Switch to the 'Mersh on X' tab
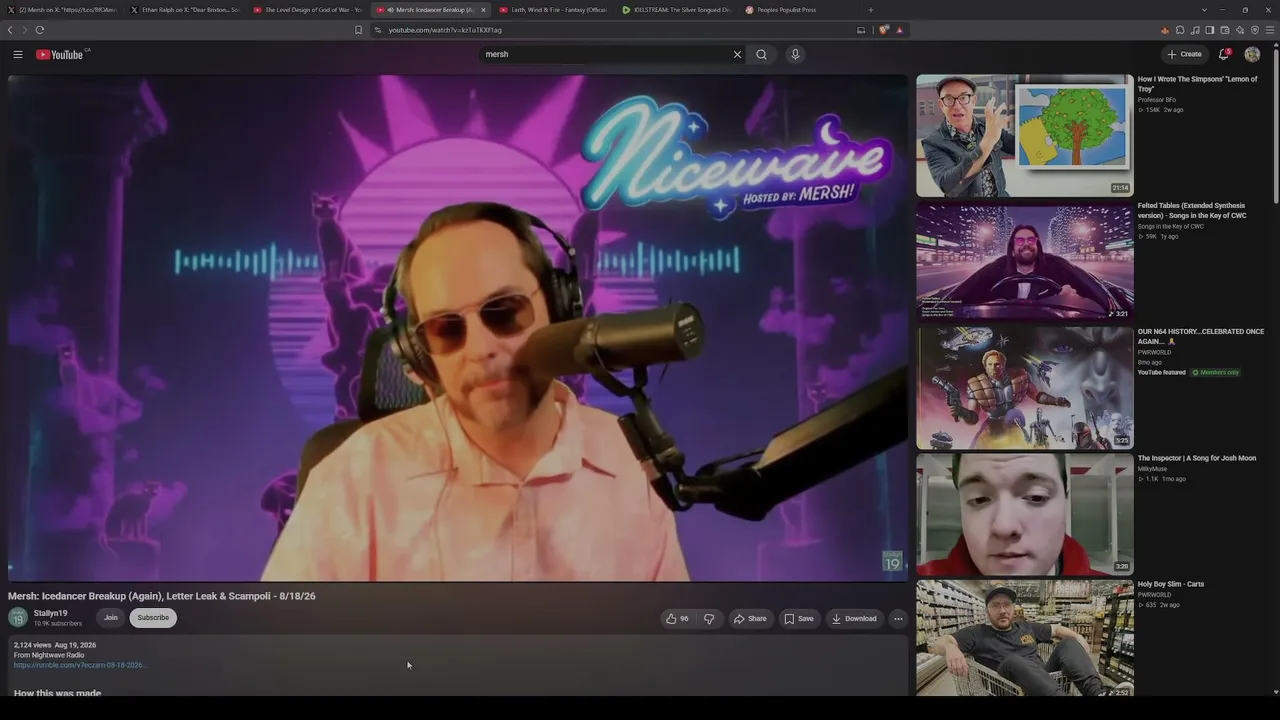Image resolution: width=1280 pixels, height=720 pixels. [x=62, y=10]
